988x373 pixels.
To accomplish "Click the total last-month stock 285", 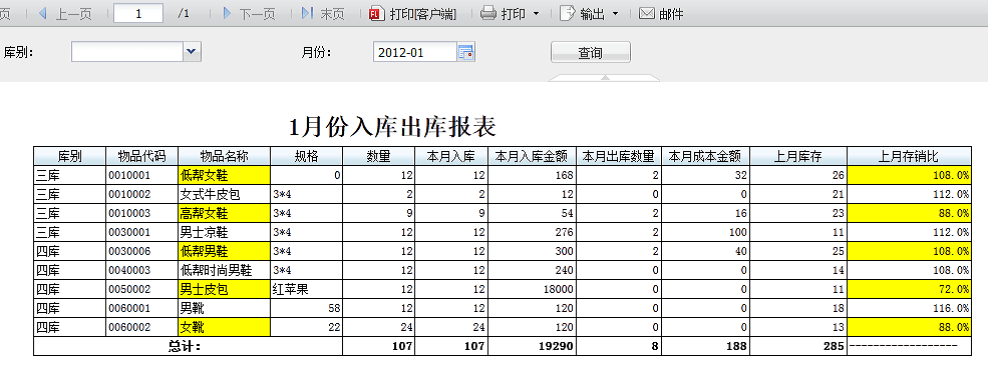I will coord(798,346).
